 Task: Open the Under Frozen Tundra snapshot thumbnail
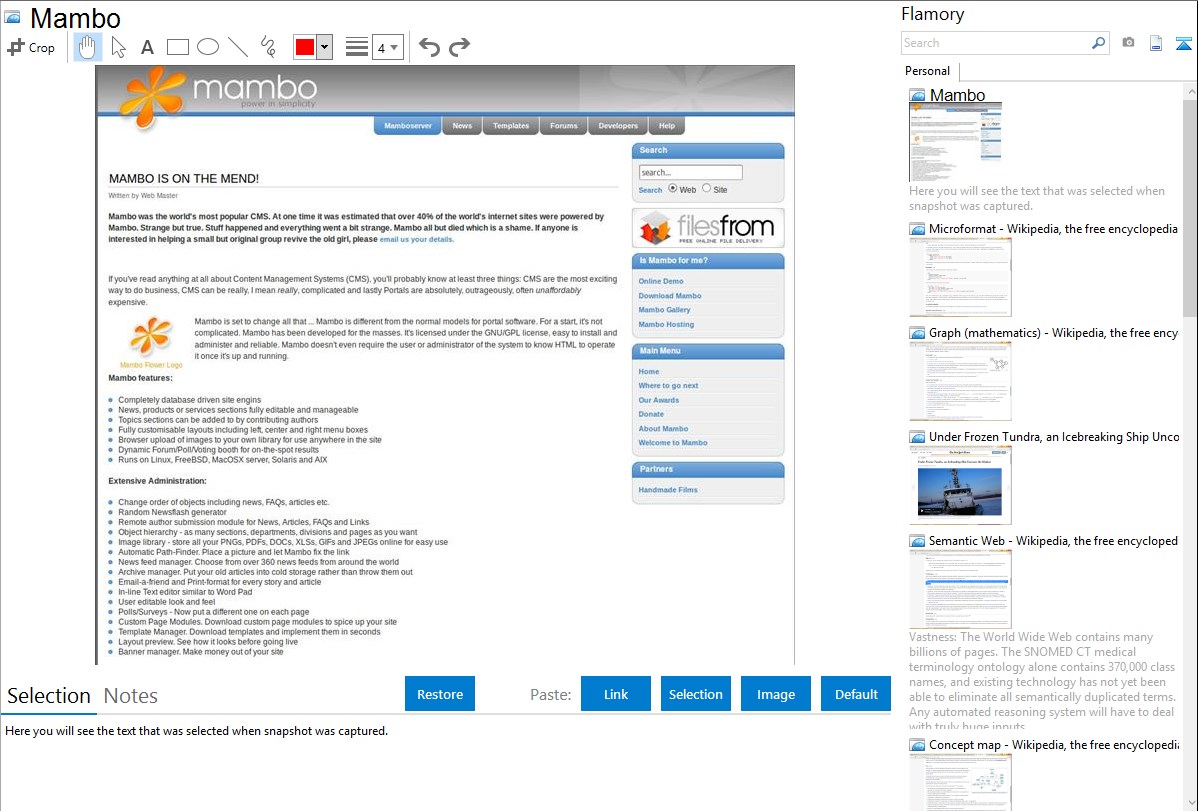pos(960,485)
